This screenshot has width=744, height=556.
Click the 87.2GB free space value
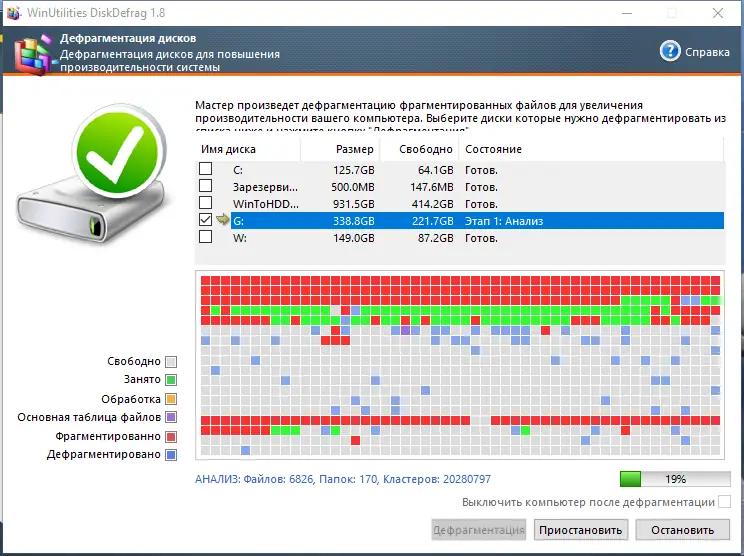click(435, 238)
